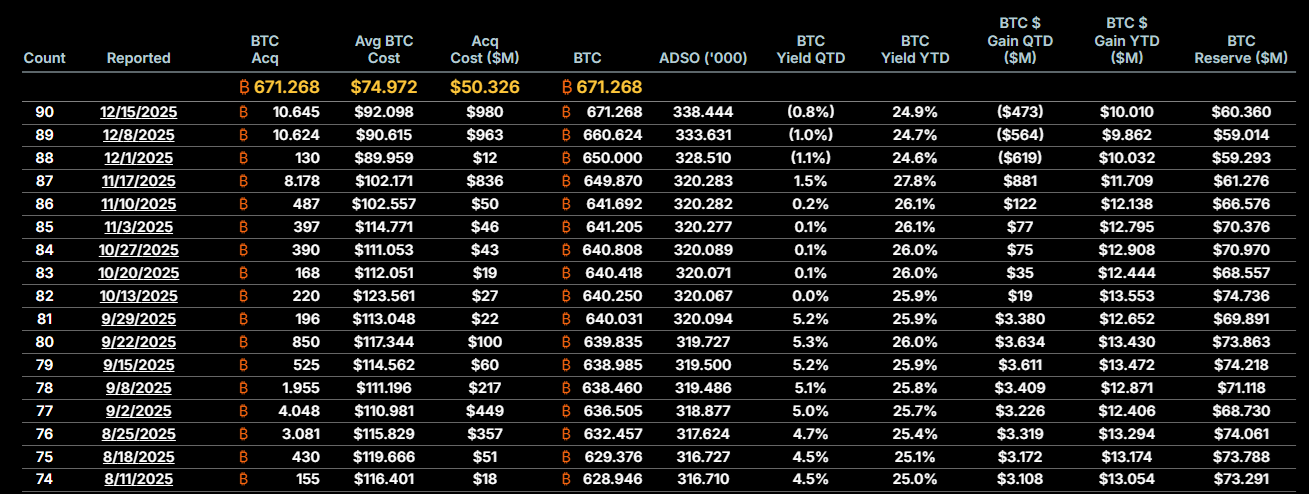Follow the 9/29/2025 report link
This screenshot has width=1309, height=494.
click(x=138, y=319)
